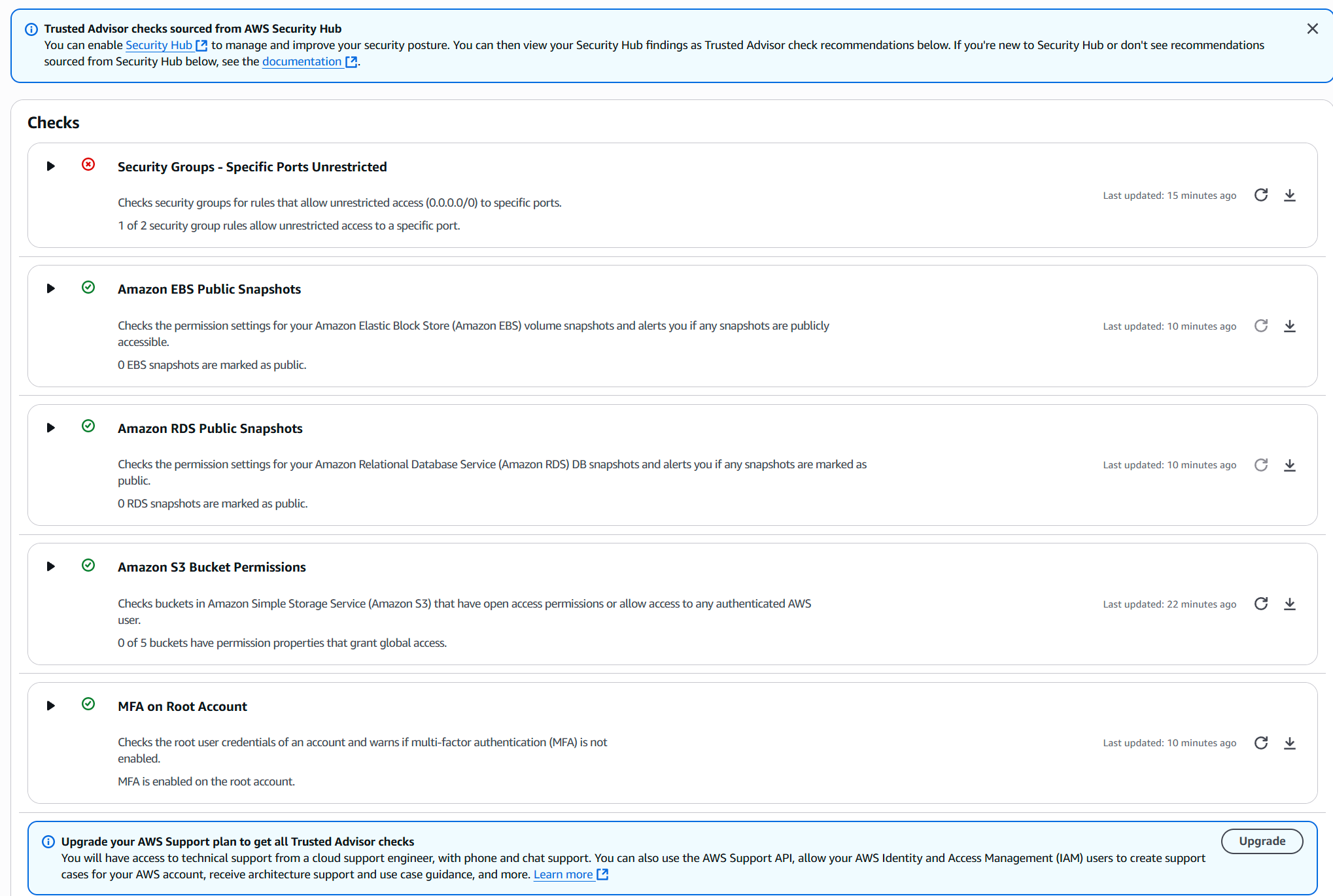Refresh the Amazon RDS Public Snapshots check

(1261, 465)
